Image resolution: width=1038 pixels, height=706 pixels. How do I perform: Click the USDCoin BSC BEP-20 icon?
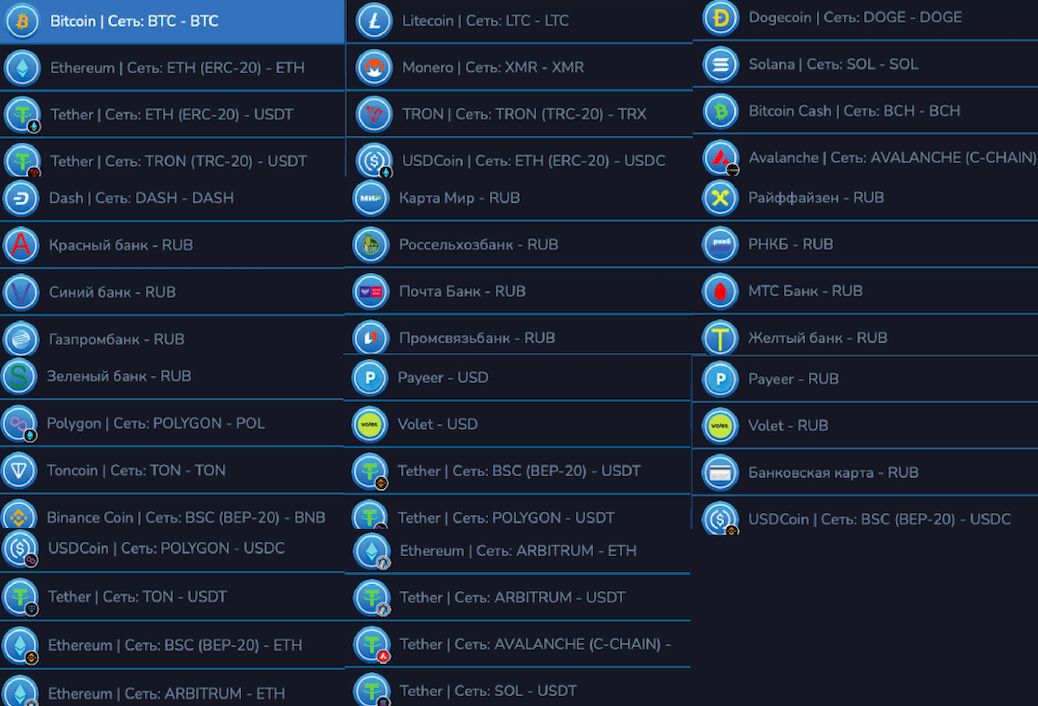[720, 518]
